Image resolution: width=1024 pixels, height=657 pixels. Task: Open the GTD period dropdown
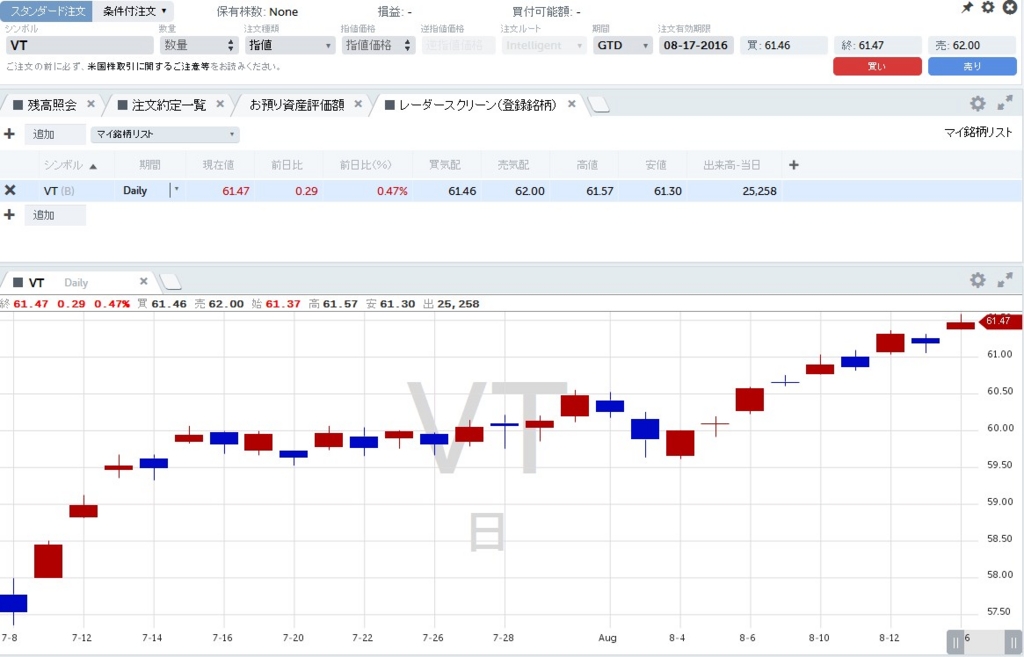[622, 45]
